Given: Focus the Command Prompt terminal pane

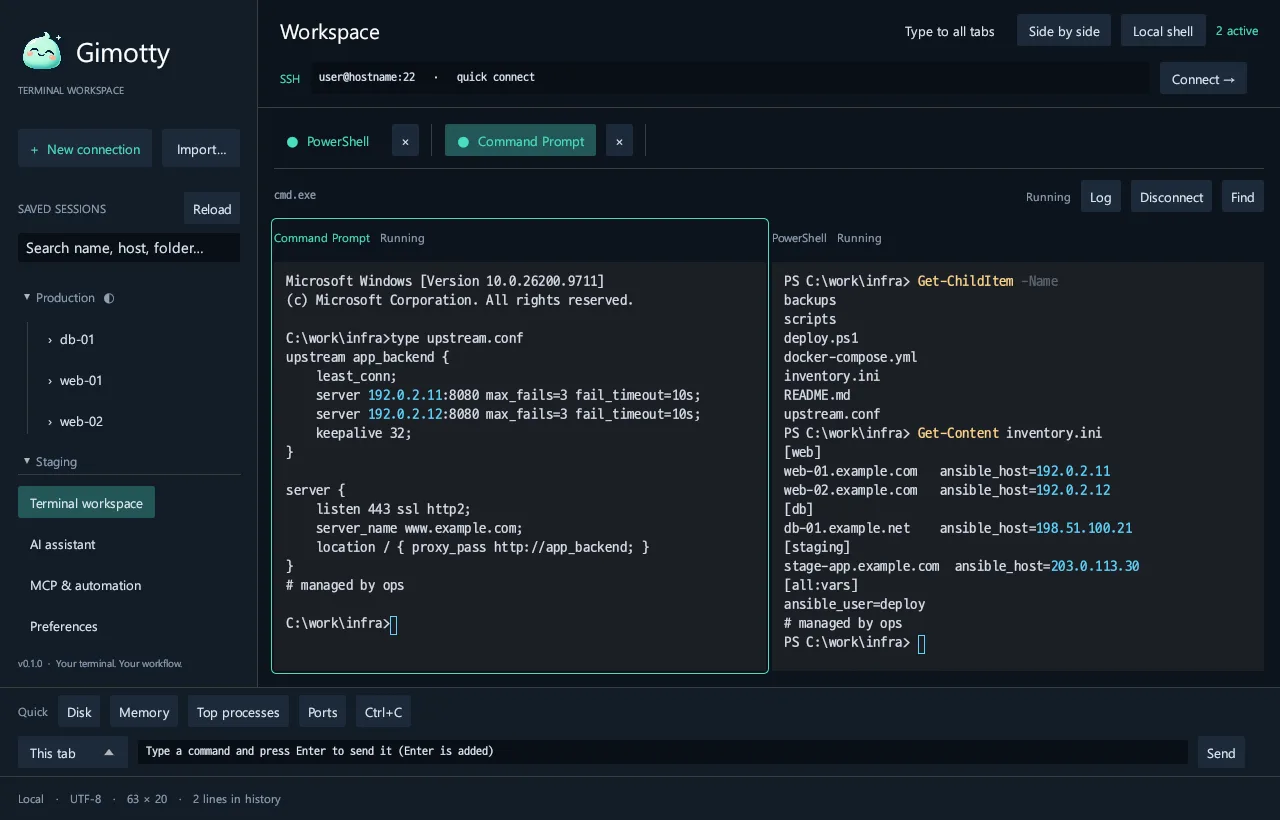Looking at the screenshot, I should tap(520, 446).
